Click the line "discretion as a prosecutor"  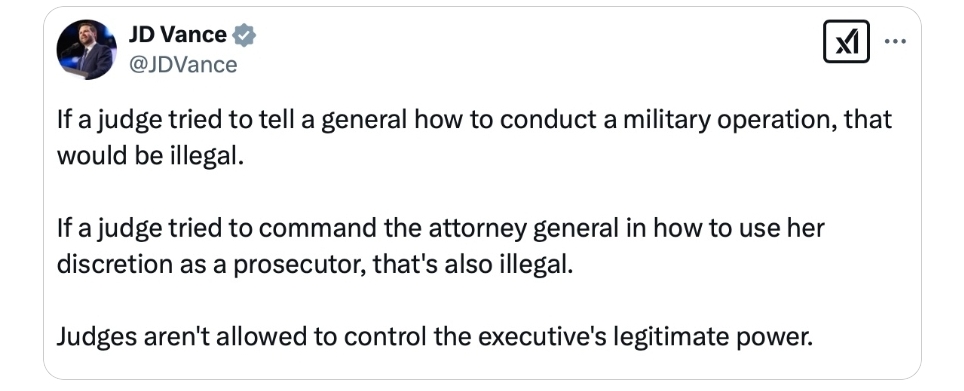(314, 264)
